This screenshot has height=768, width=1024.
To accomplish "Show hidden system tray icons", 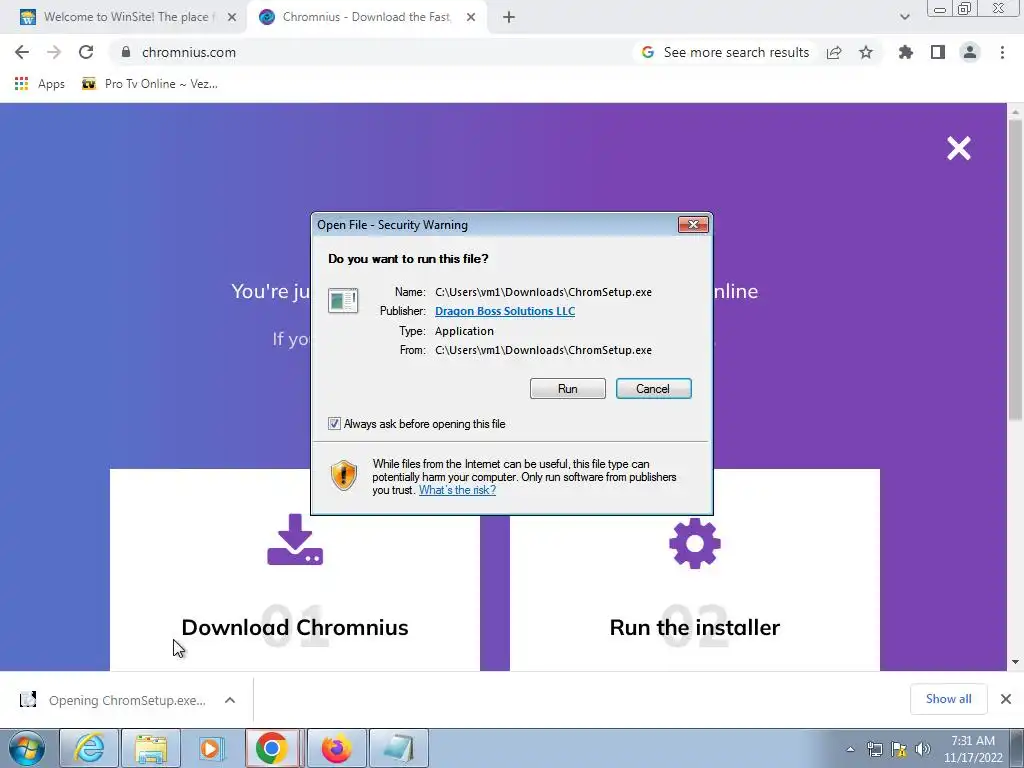I will (x=850, y=749).
